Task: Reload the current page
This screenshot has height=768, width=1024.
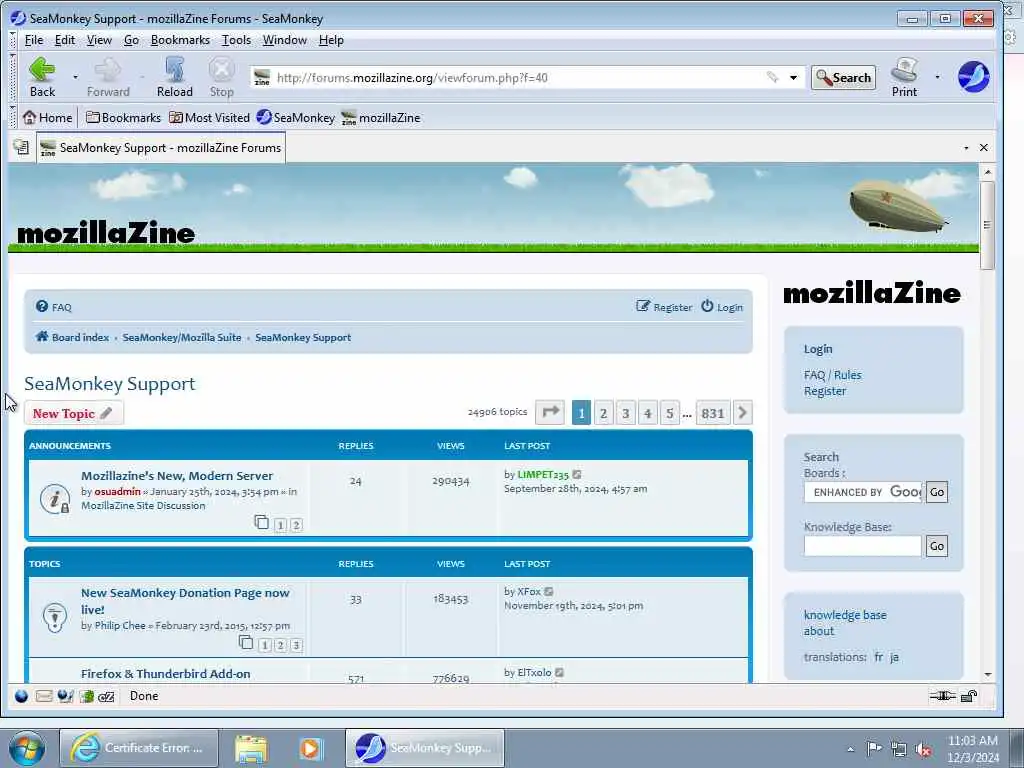Action: click(174, 77)
